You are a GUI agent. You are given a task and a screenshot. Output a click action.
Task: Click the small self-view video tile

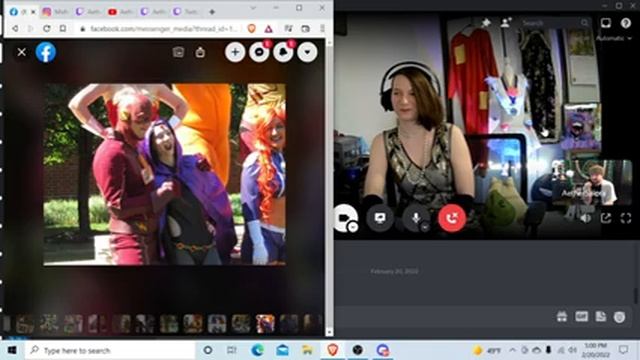pyautogui.click(x=591, y=182)
